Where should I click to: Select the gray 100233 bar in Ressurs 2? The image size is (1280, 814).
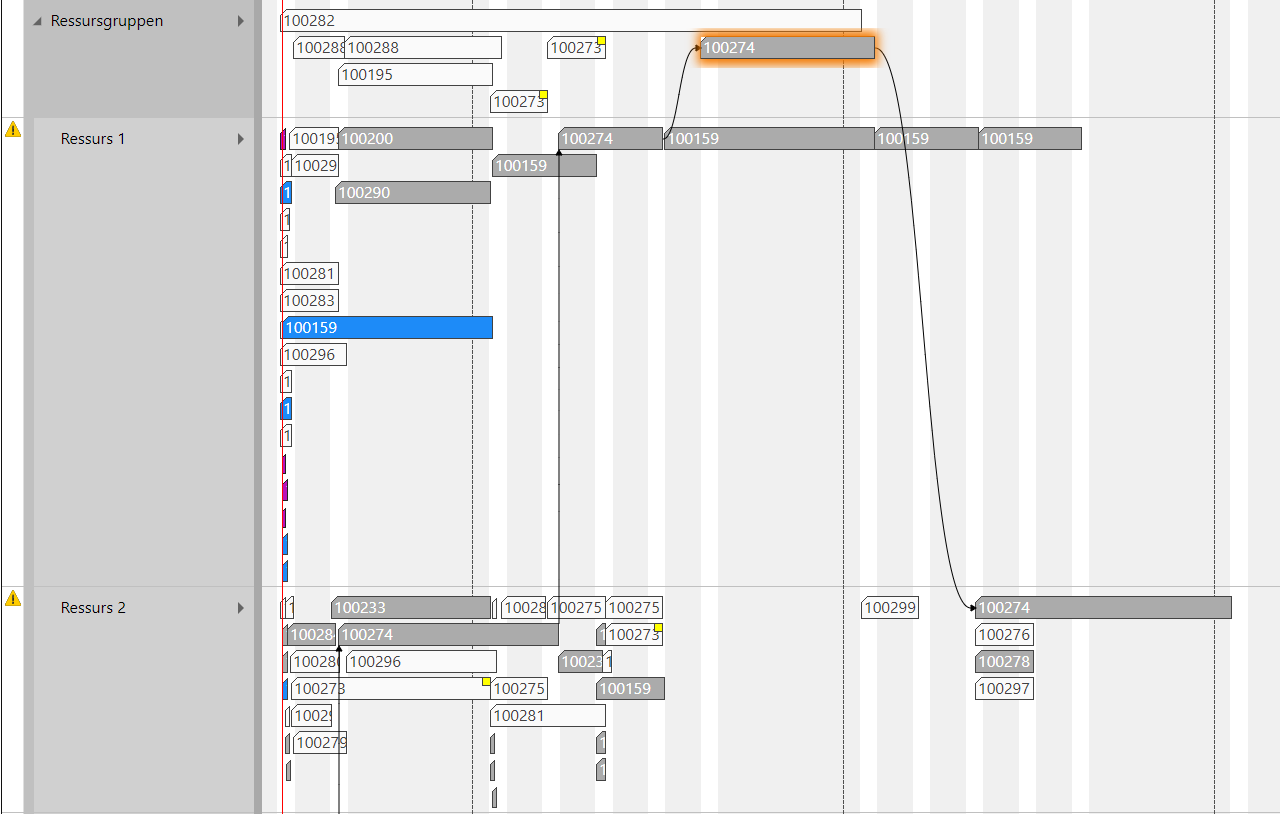point(410,608)
